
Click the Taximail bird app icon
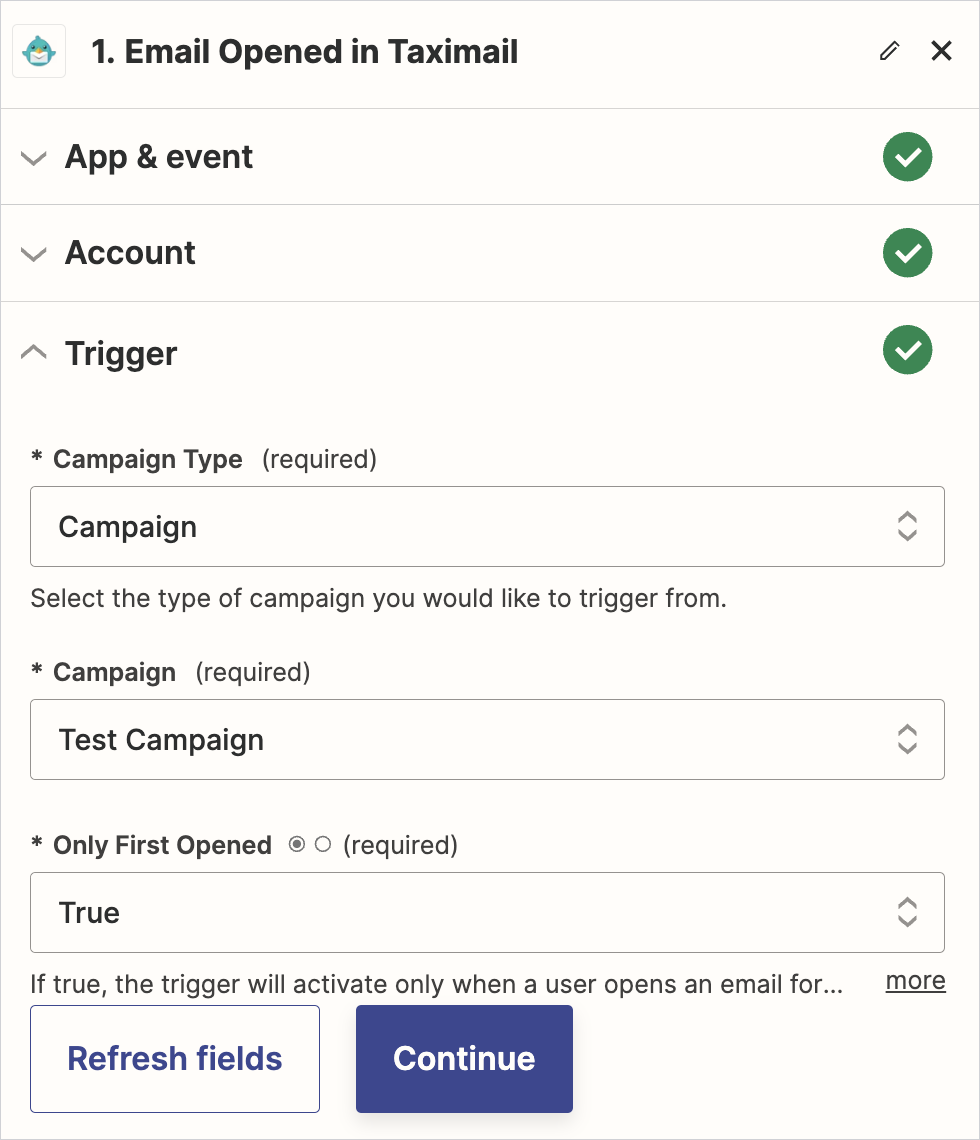click(39, 52)
